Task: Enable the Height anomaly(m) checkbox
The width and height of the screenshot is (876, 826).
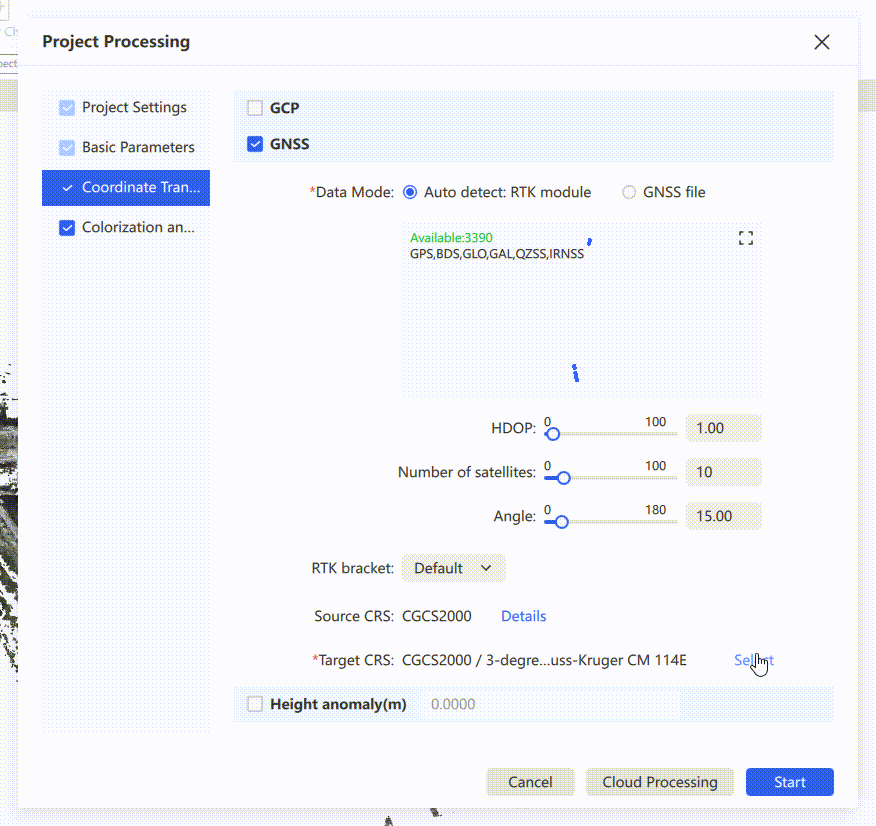Action: pos(255,704)
